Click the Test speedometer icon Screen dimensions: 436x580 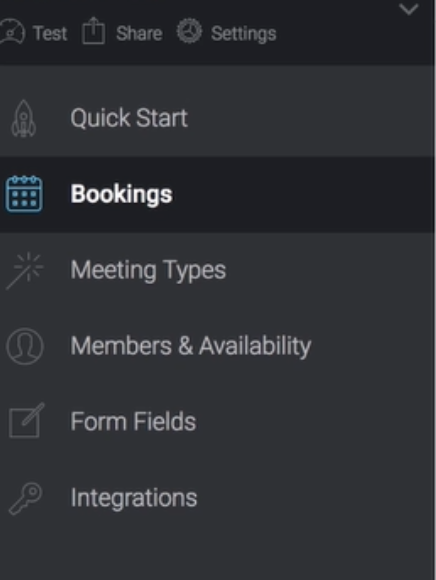(x=12, y=33)
